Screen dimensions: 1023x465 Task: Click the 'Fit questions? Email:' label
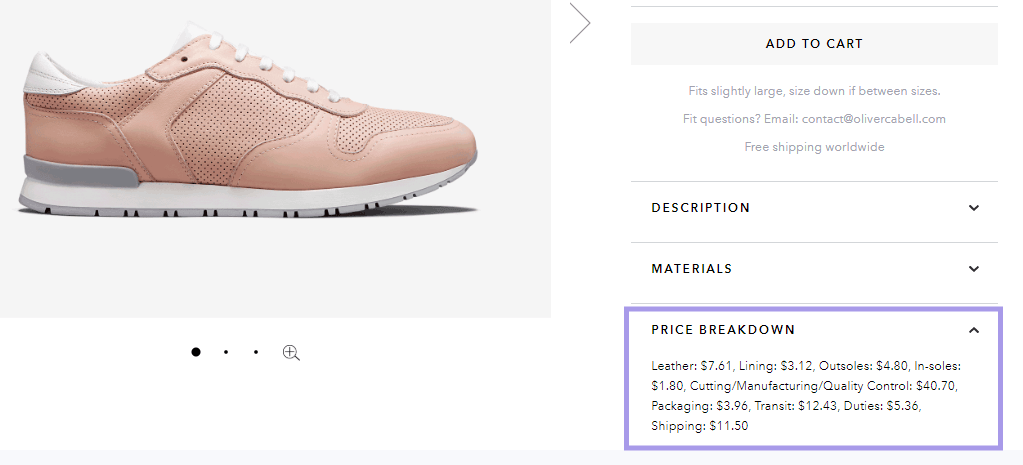click(x=741, y=119)
